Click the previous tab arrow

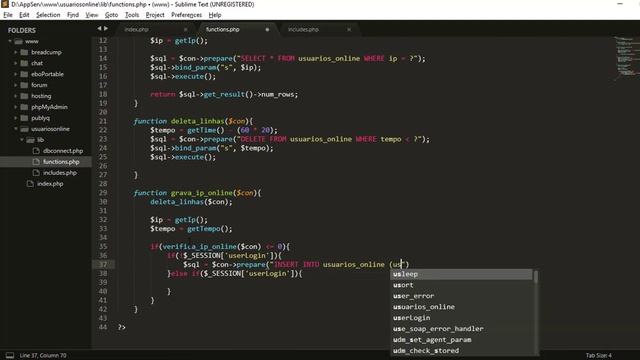click(x=99, y=29)
